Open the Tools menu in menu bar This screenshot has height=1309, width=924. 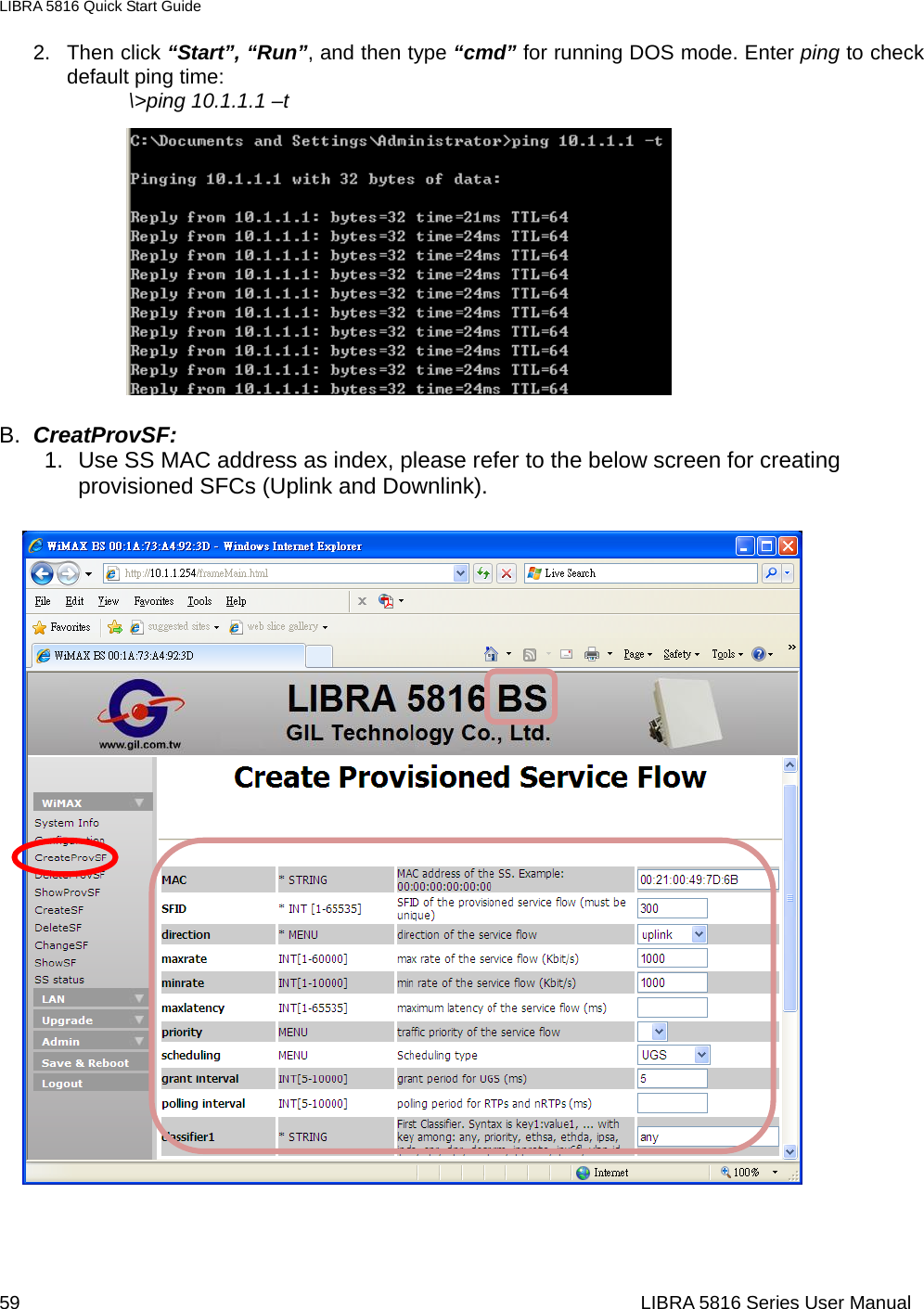[x=199, y=601]
